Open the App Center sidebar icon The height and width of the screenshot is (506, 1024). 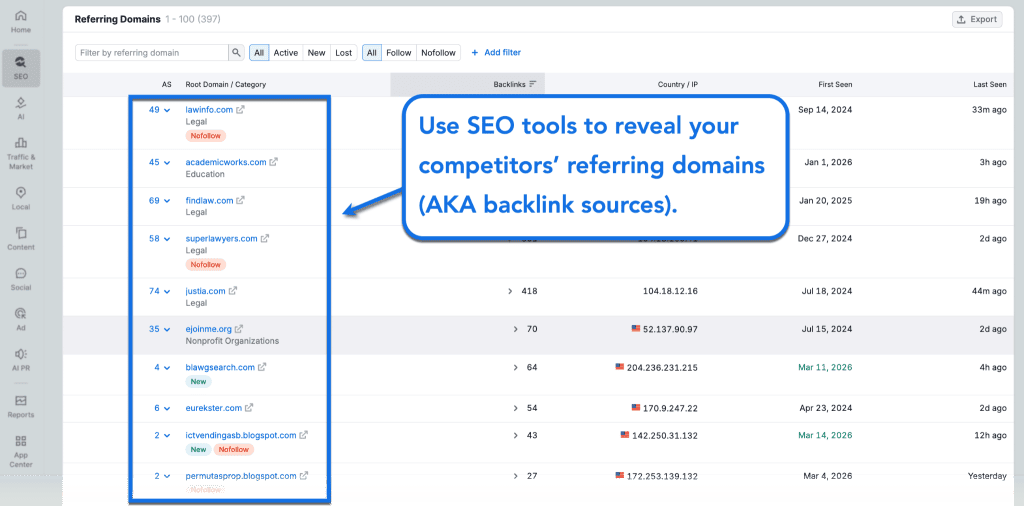click(x=21, y=451)
